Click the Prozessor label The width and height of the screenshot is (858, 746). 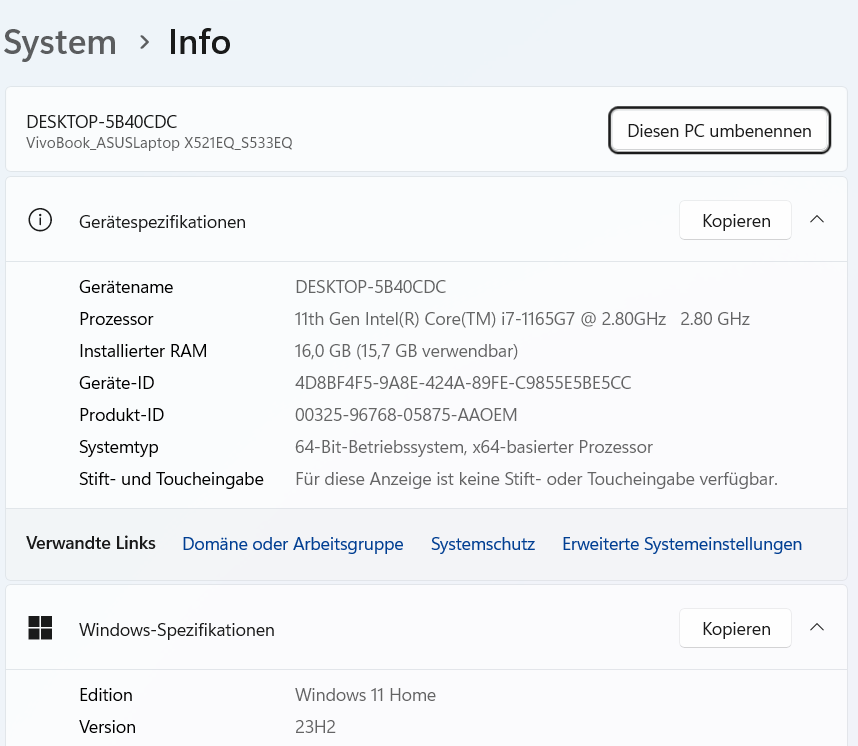point(116,319)
